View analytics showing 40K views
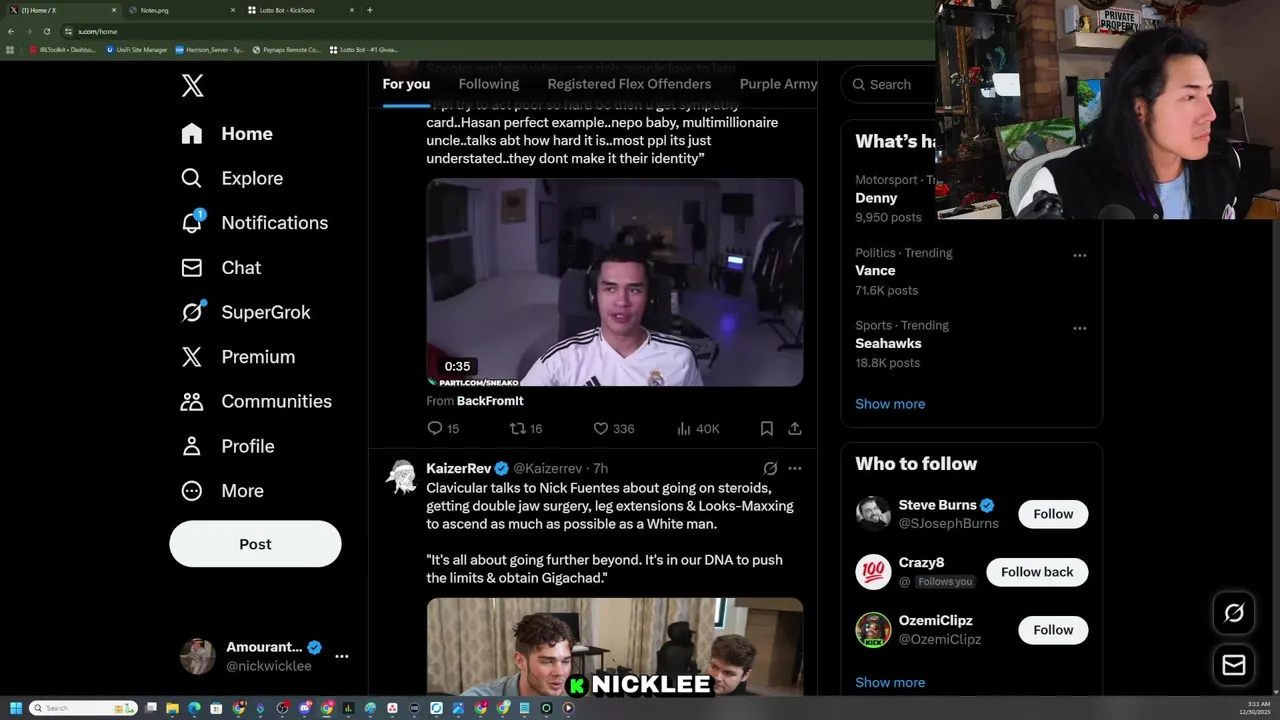 pyautogui.click(x=698, y=428)
